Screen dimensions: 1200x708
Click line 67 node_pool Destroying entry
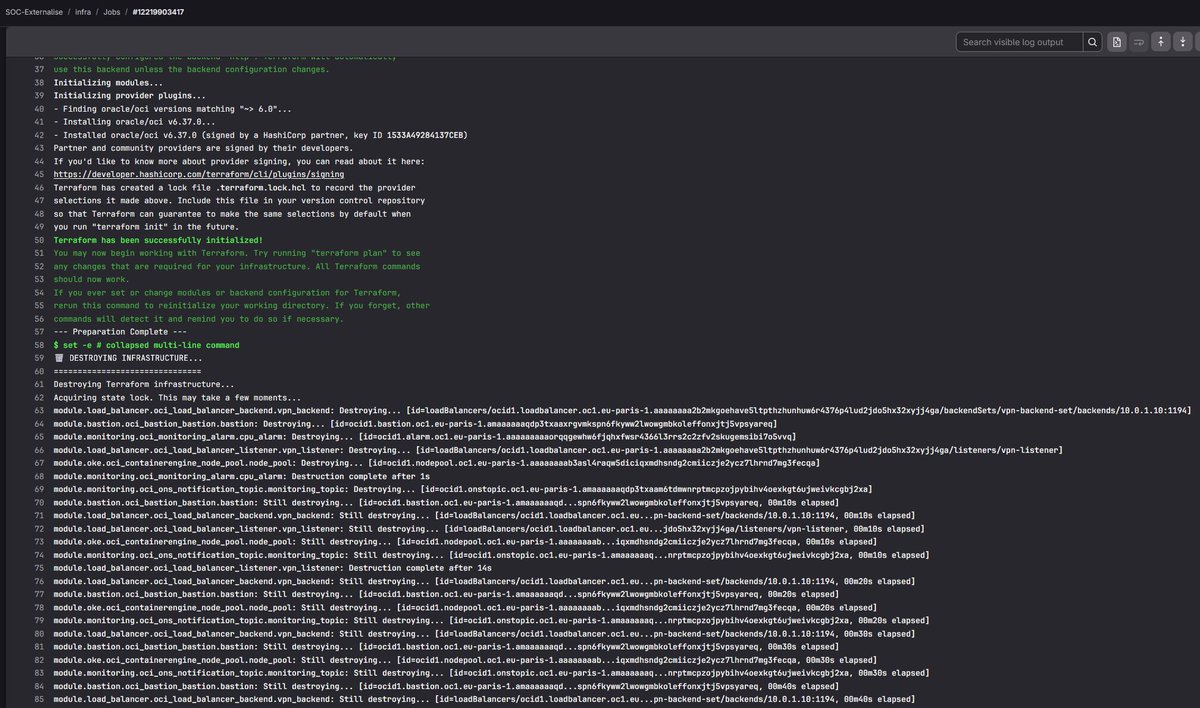click(x=437, y=463)
